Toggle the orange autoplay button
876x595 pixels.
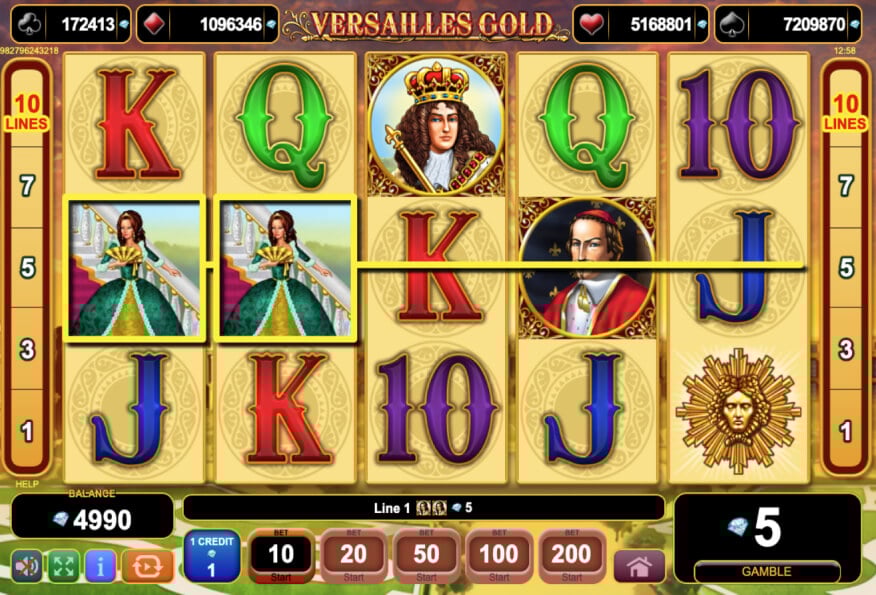click(147, 567)
